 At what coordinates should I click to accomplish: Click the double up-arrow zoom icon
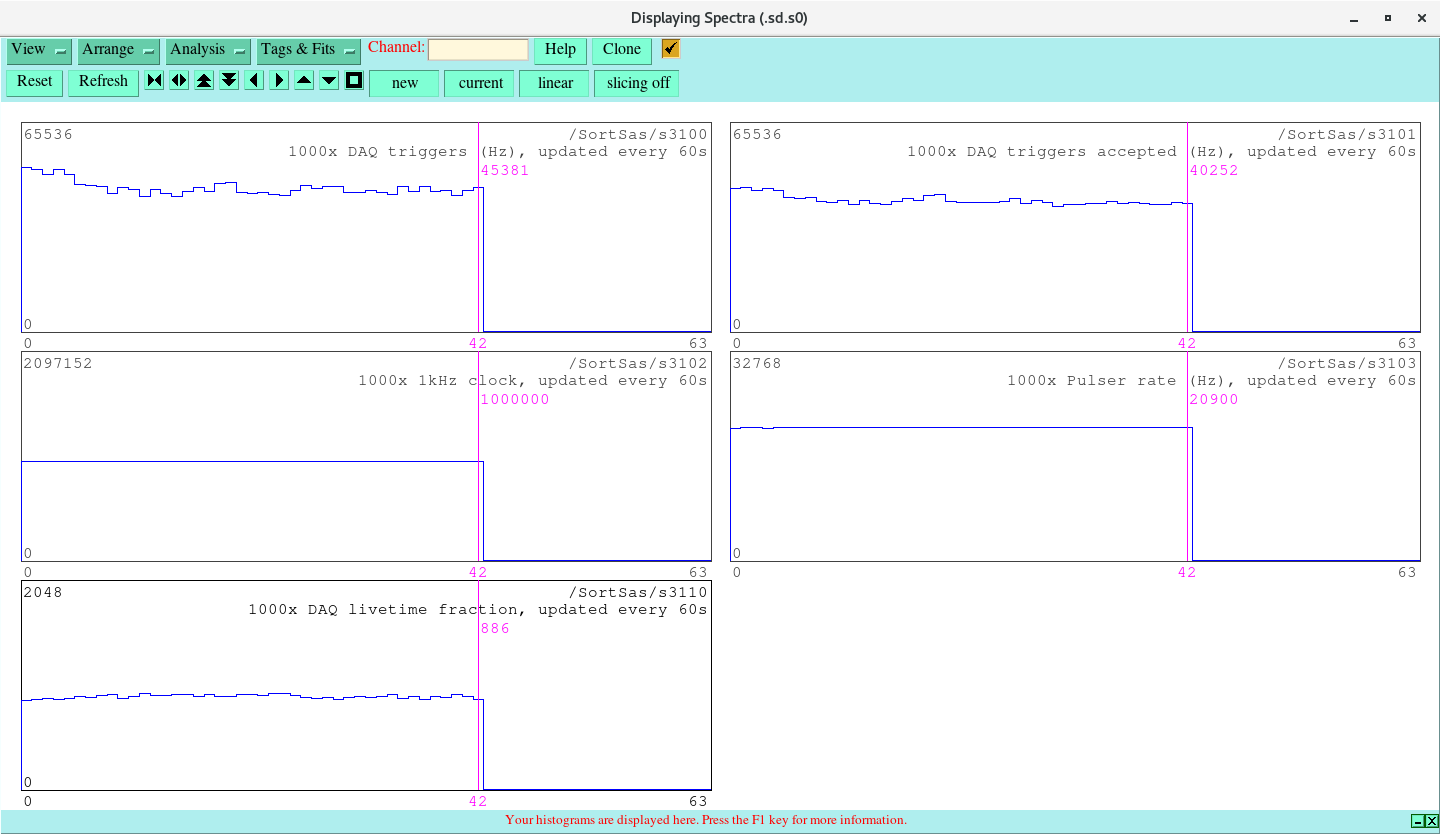click(x=204, y=80)
